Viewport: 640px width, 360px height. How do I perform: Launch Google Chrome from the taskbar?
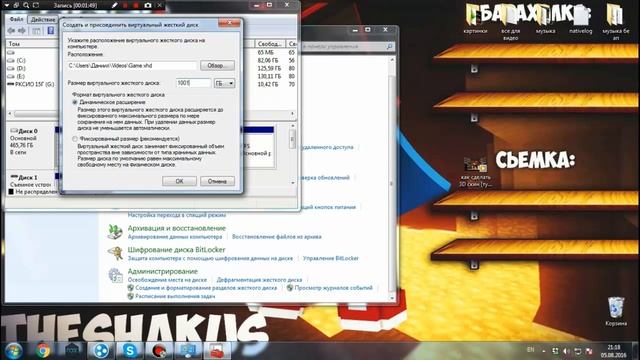point(42,351)
